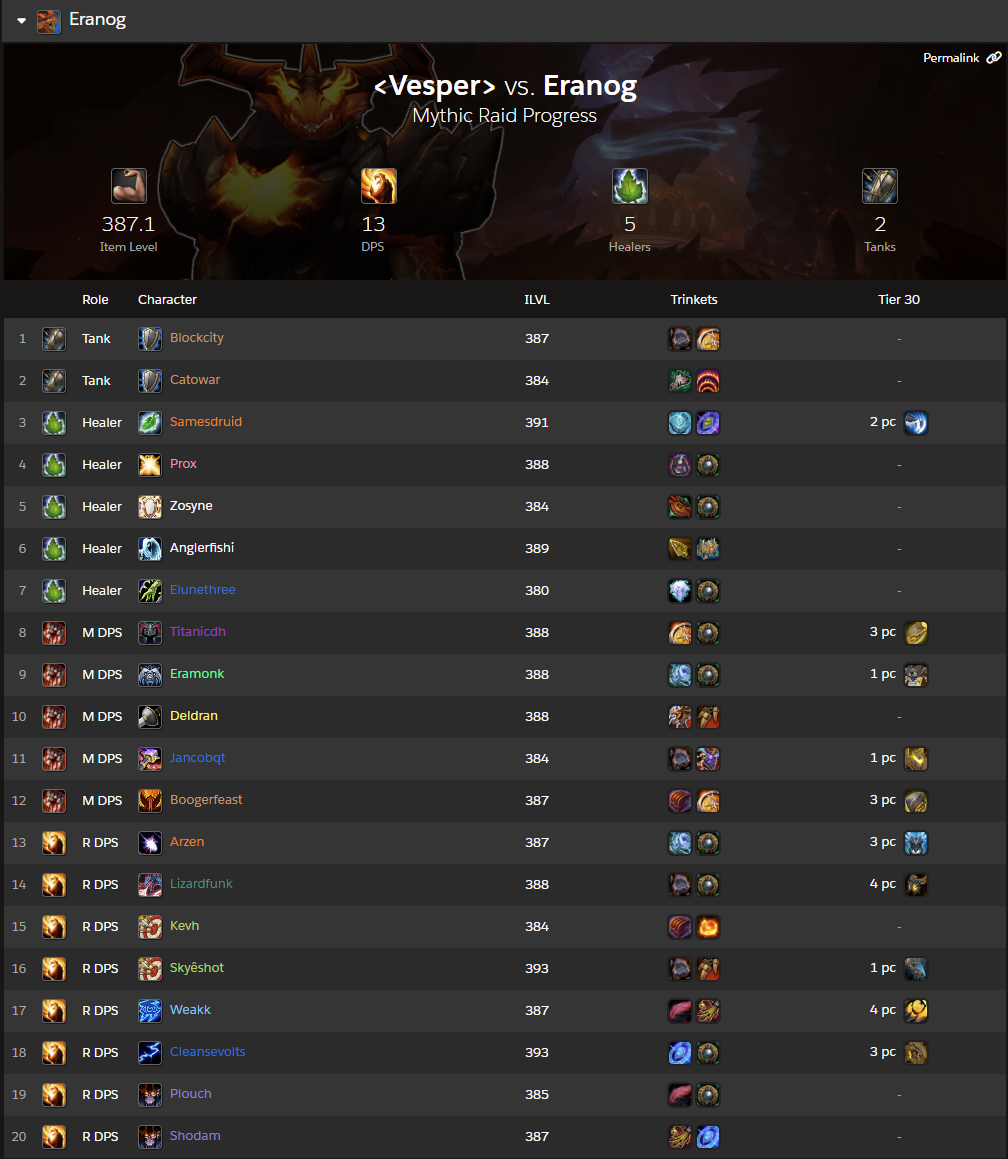
Task: Open the Skyêshot character link
Action: click(x=197, y=968)
